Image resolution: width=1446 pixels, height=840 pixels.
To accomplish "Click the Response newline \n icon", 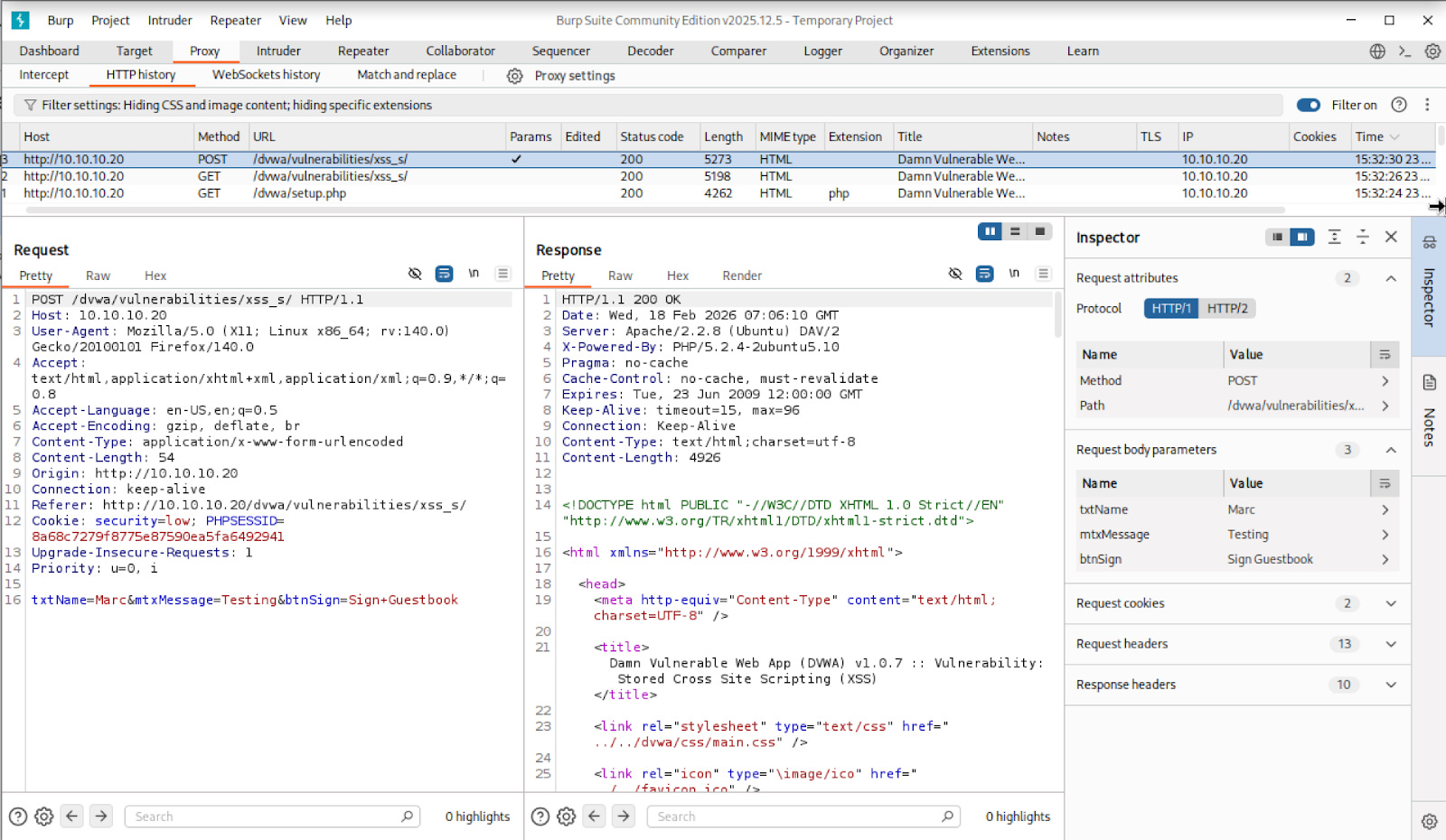I will pos(1014,274).
